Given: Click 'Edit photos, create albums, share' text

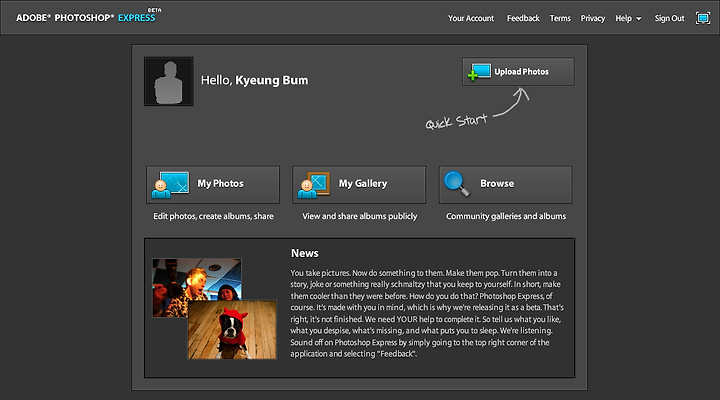Looking at the screenshot, I should point(214,216).
